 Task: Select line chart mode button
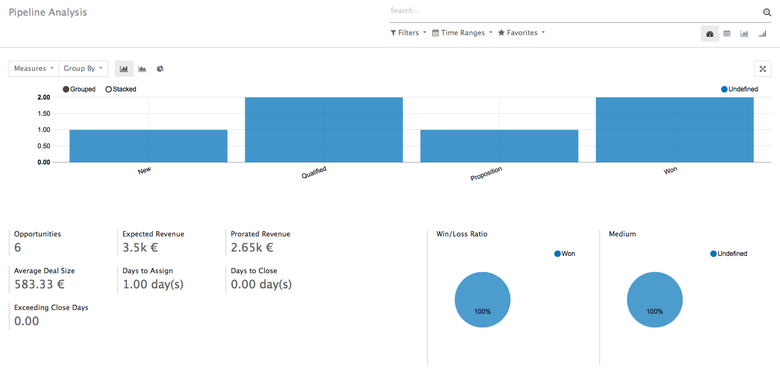pos(142,69)
